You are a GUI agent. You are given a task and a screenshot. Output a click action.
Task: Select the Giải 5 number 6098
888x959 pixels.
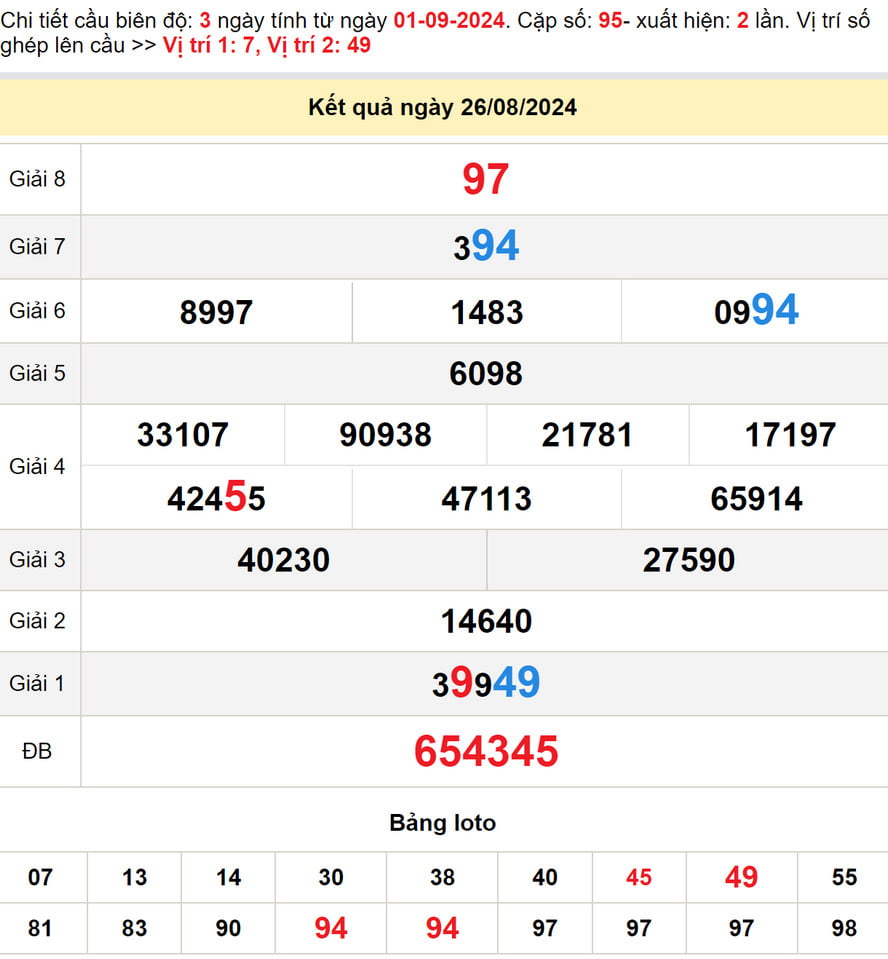pos(486,374)
